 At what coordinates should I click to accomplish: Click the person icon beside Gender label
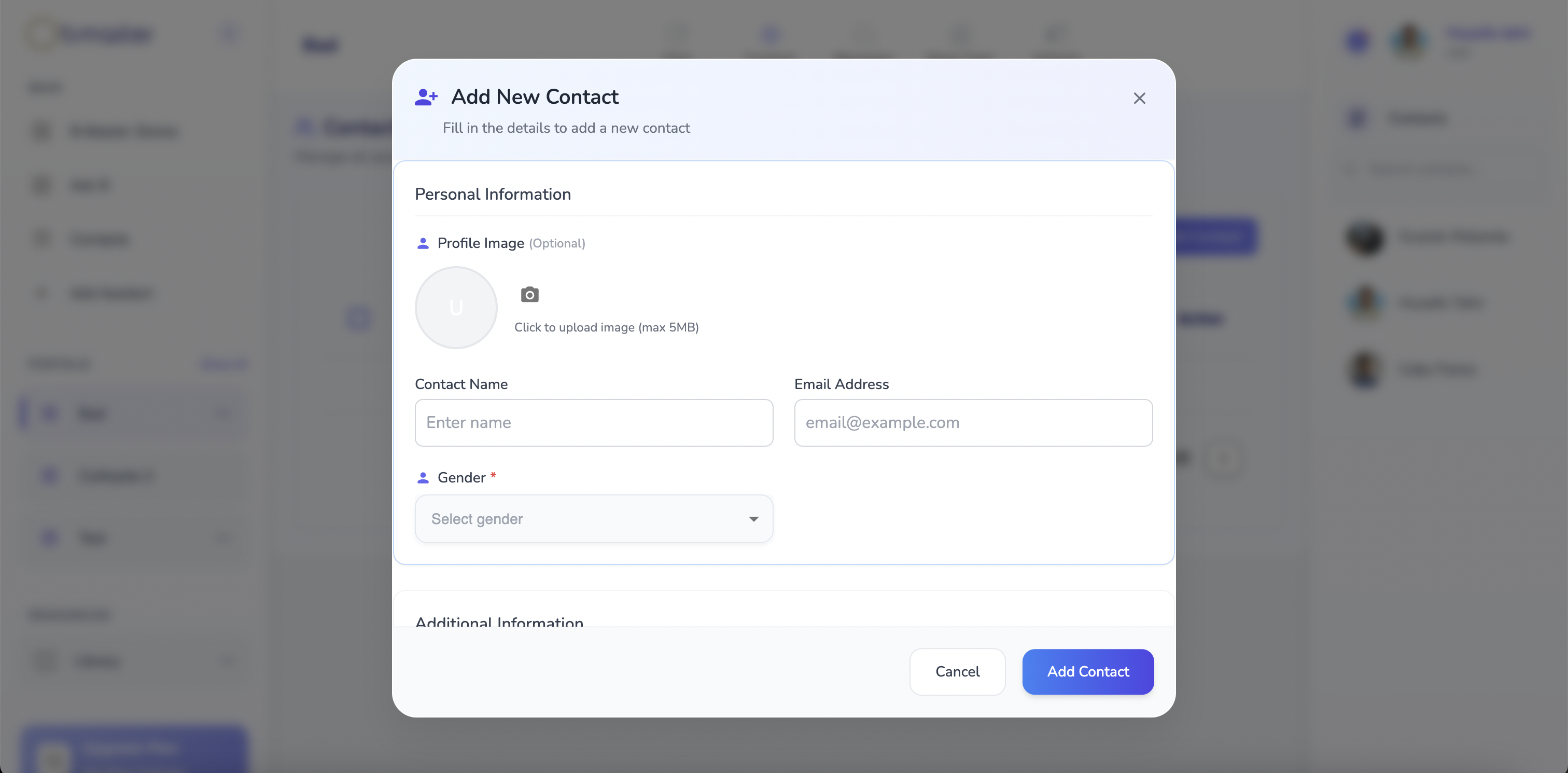423,478
